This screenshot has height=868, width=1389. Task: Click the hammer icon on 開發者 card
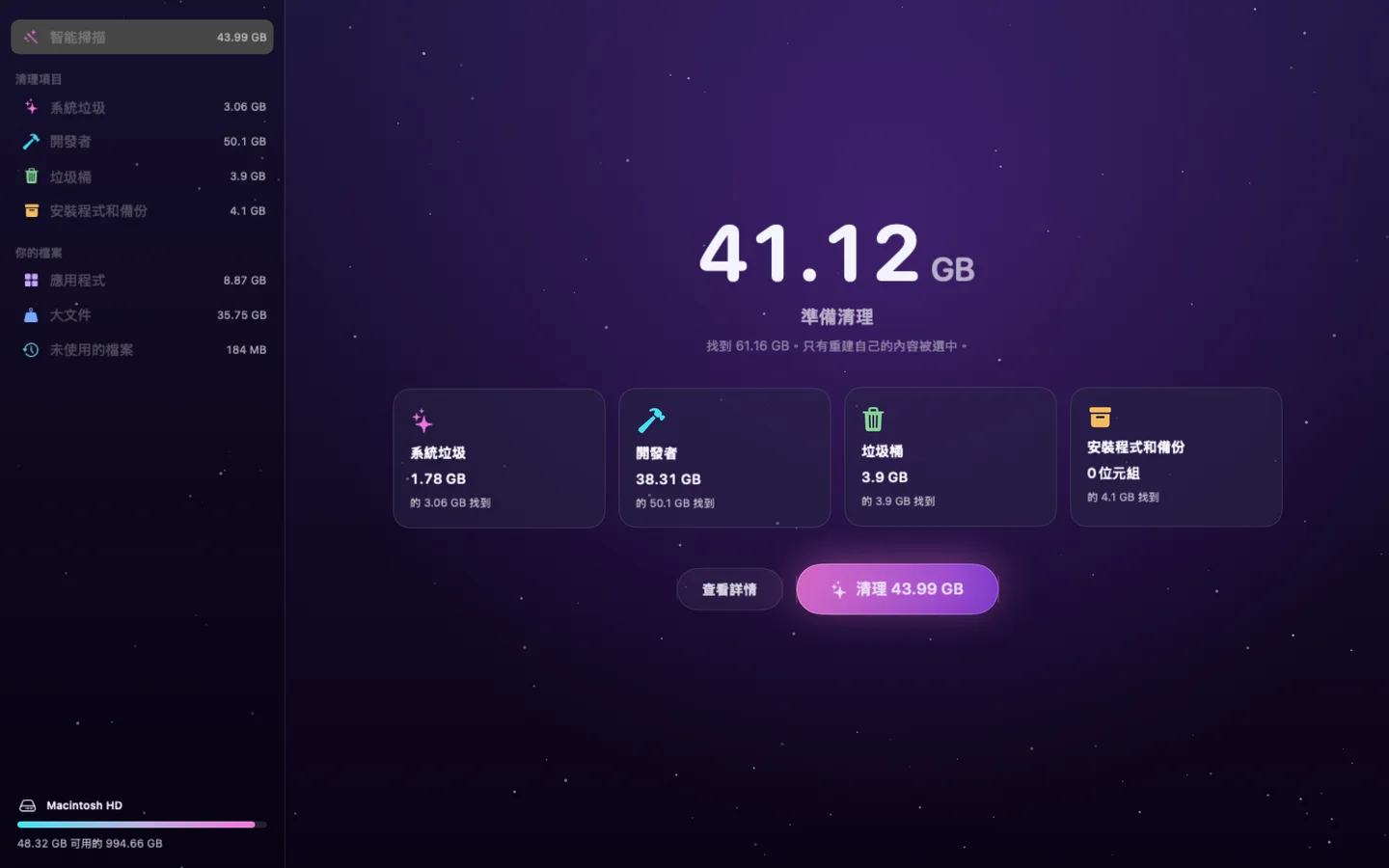pyautogui.click(x=651, y=420)
